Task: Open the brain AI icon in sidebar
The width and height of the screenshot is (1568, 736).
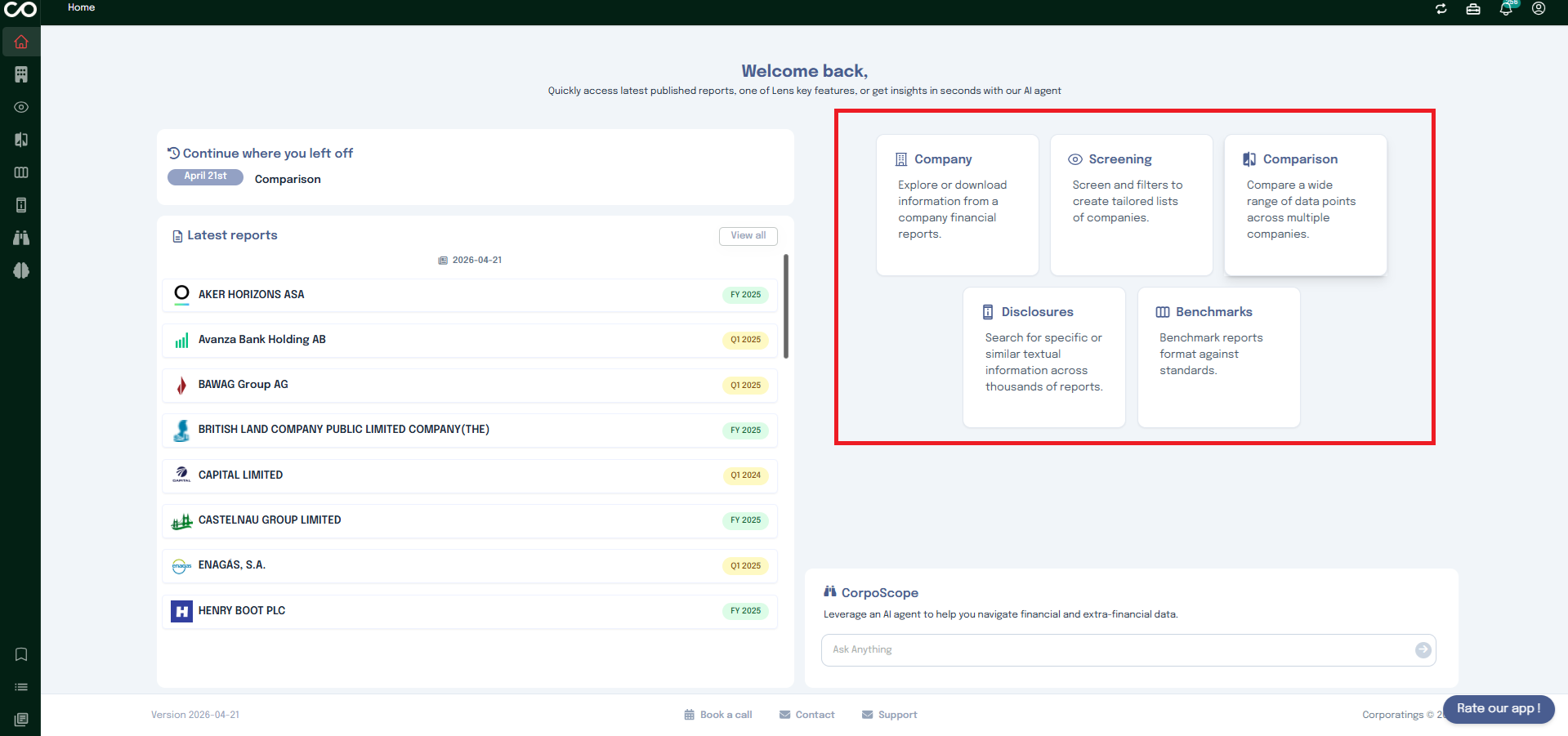Action: click(x=21, y=270)
